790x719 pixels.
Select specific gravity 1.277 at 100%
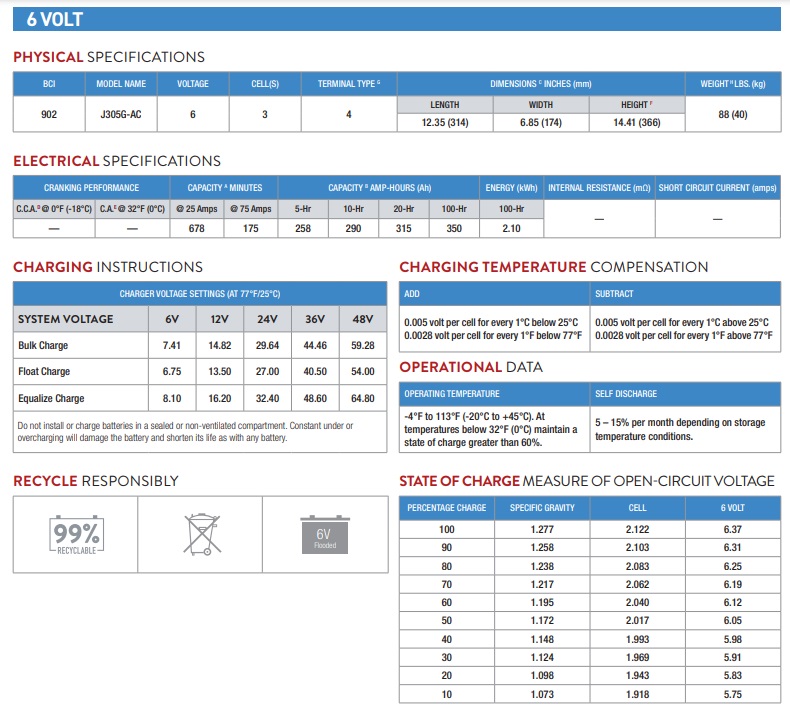pyautogui.click(x=542, y=529)
